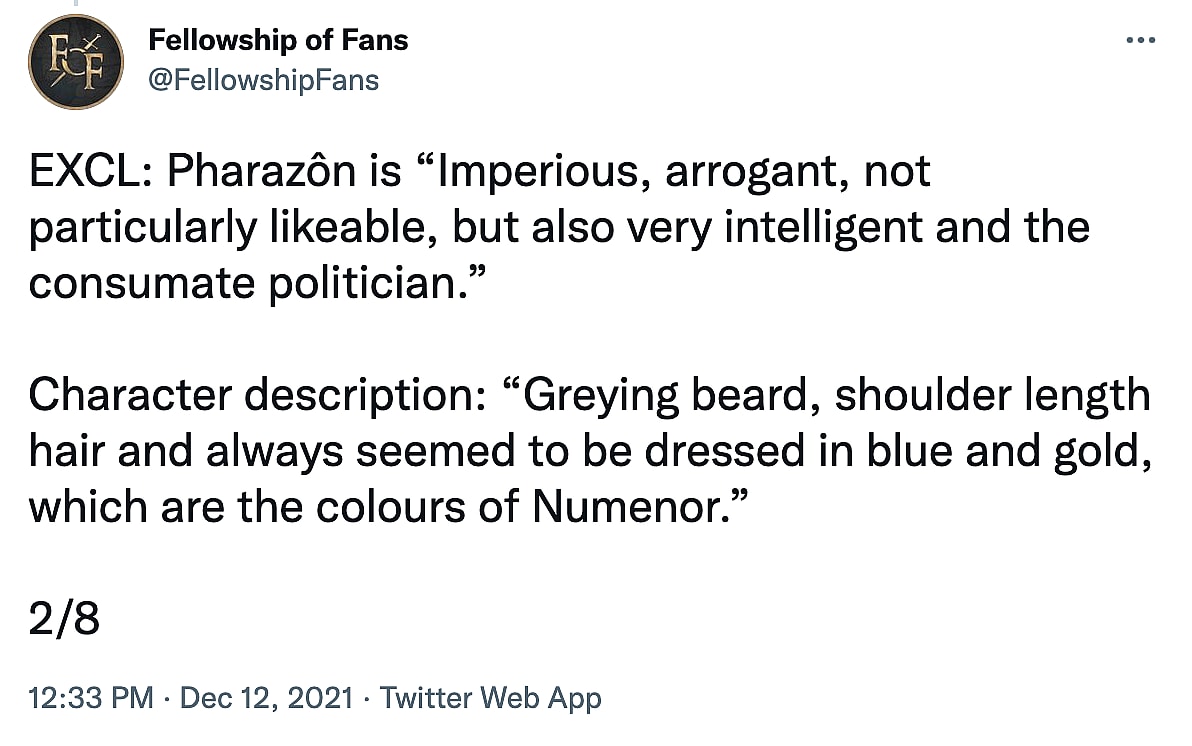Open the "Fellowship of Fans" display name
The width and height of the screenshot is (1192, 746).
(x=278, y=41)
